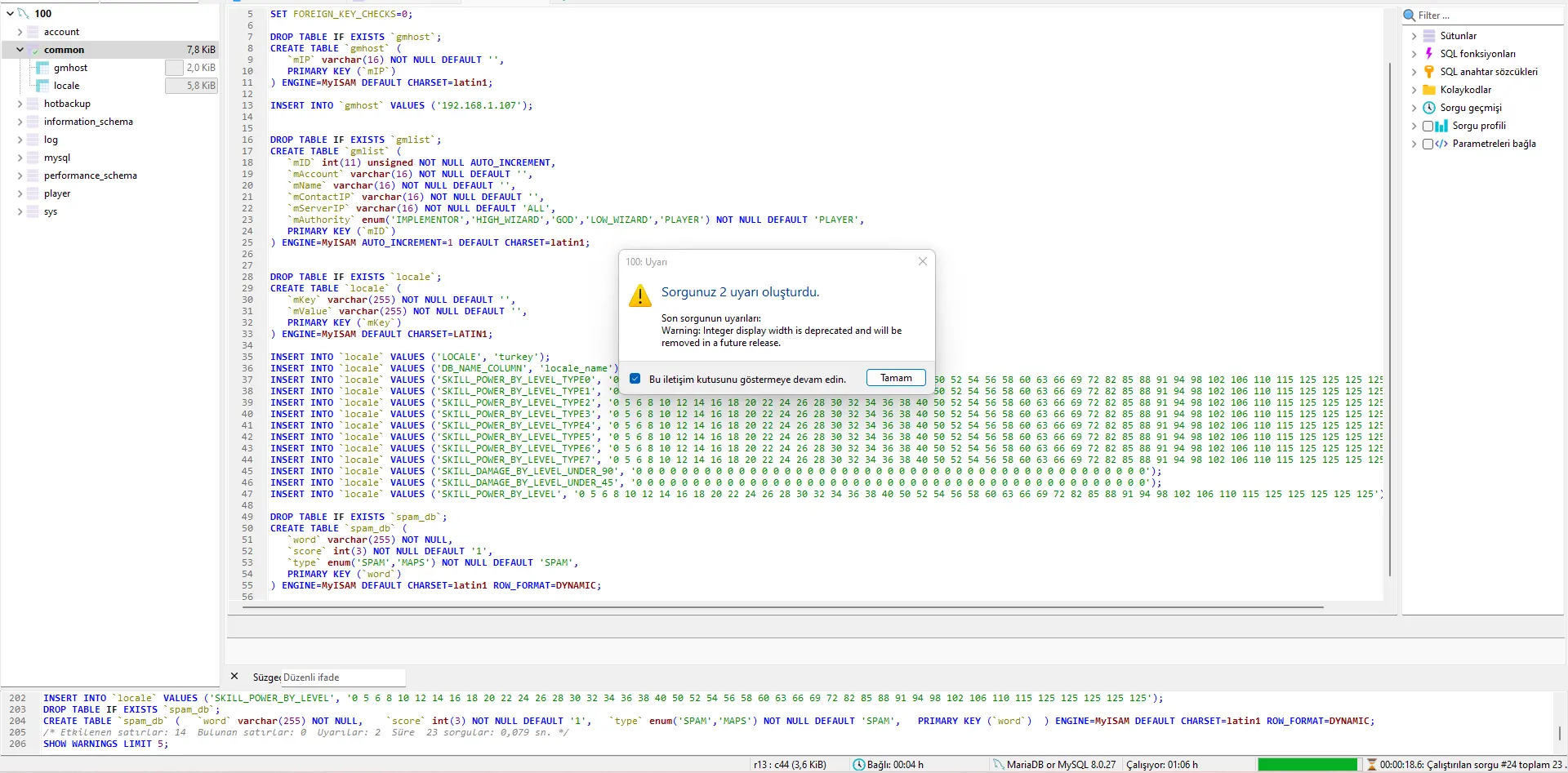Click the code brackets Parametreleri bağla icon
Image resolution: width=1568 pixels, height=773 pixels.
(x=1441, y=144)
